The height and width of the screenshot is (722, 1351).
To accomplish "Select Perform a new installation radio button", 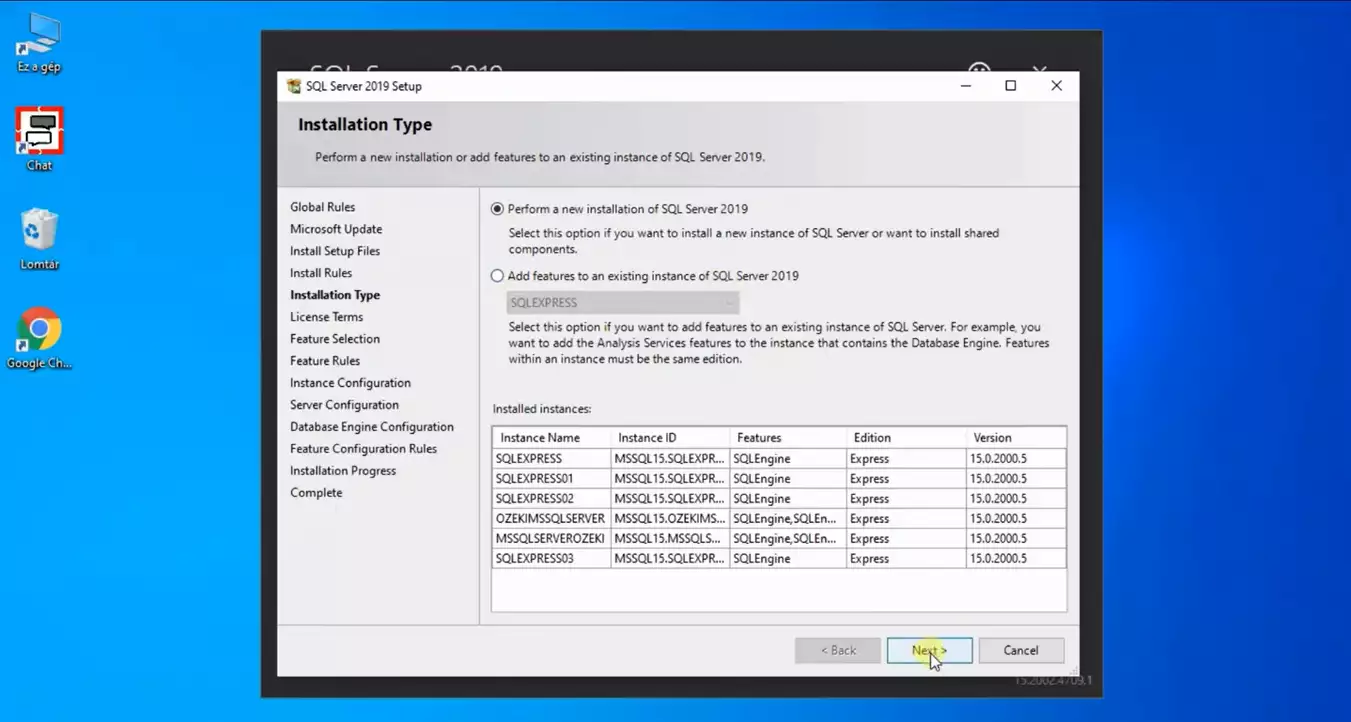I will point(497,209).
